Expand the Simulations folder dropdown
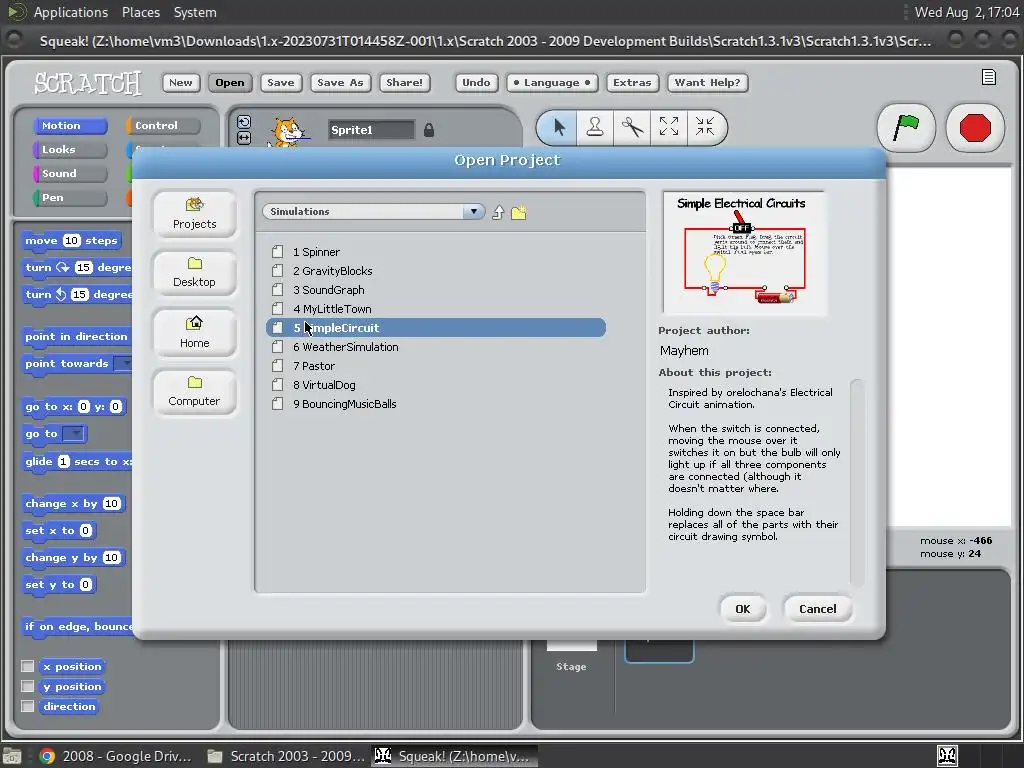This screenshot has width=1024, height=768. tap(473, 212)
